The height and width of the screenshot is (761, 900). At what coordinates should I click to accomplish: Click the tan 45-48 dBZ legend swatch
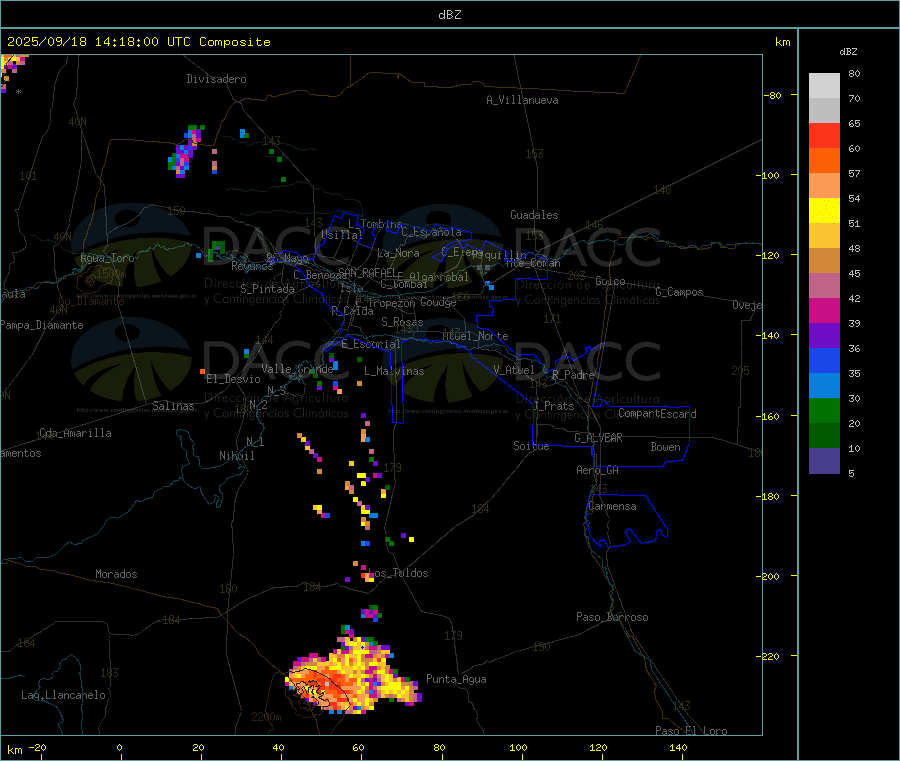click(x=824, y=261)
